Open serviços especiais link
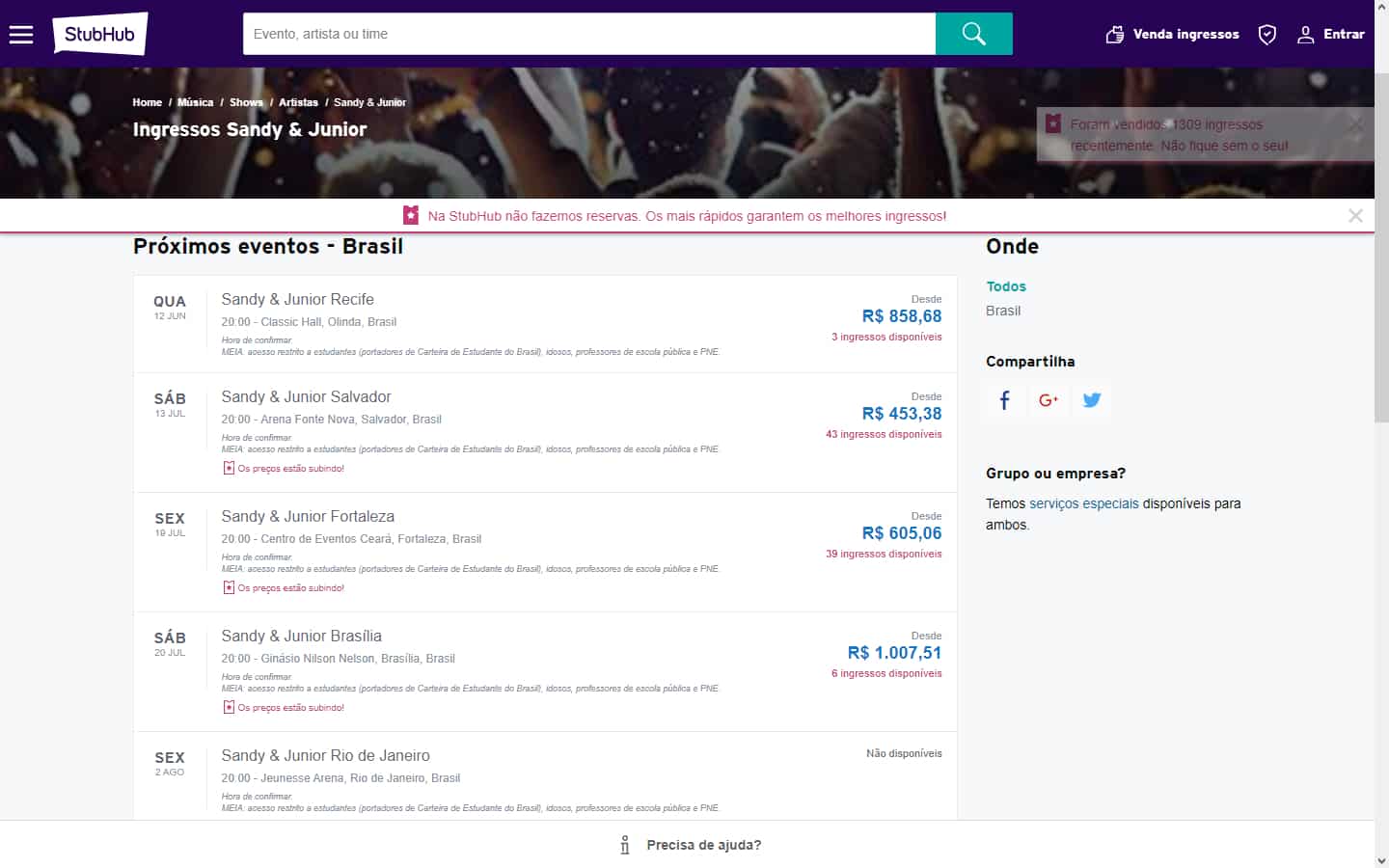 pos(1084,503)
